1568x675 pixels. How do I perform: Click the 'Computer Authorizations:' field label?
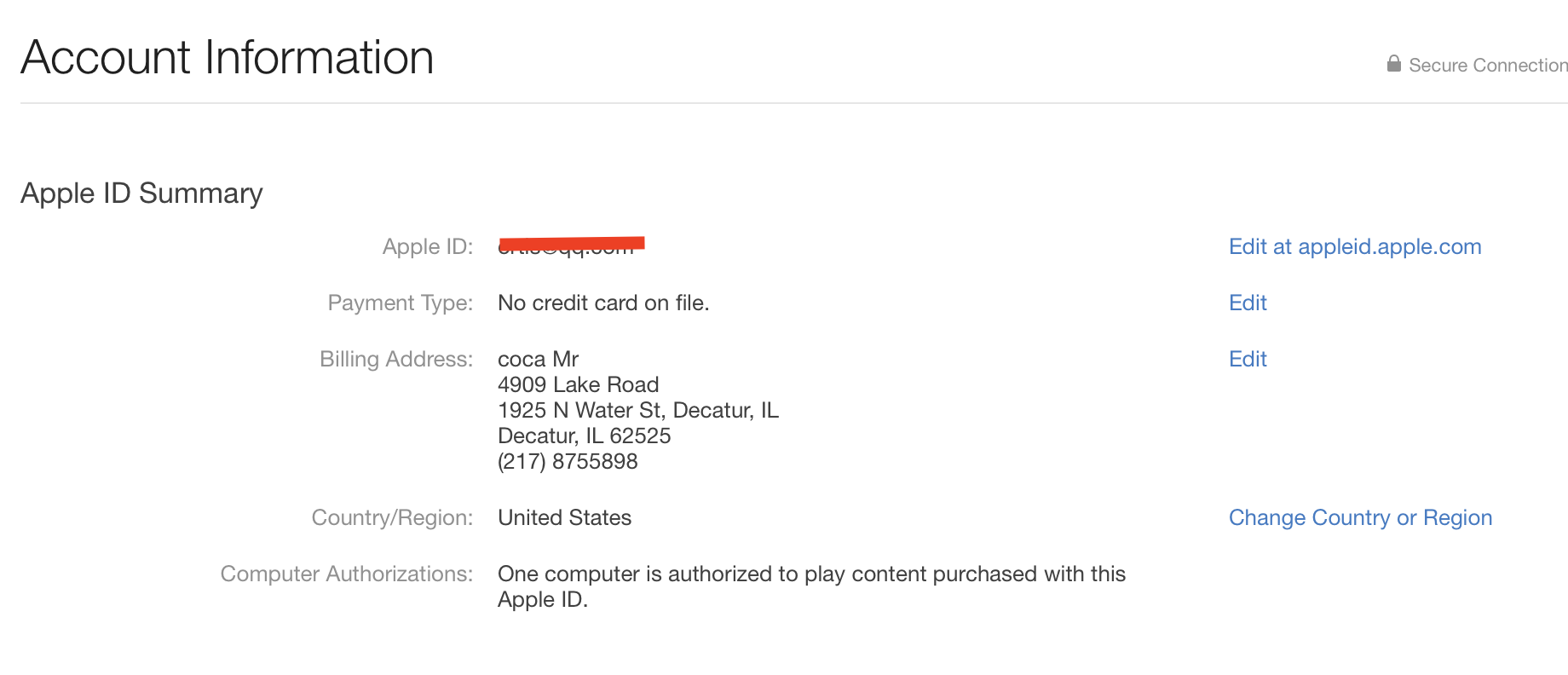(x=347, y=574)
